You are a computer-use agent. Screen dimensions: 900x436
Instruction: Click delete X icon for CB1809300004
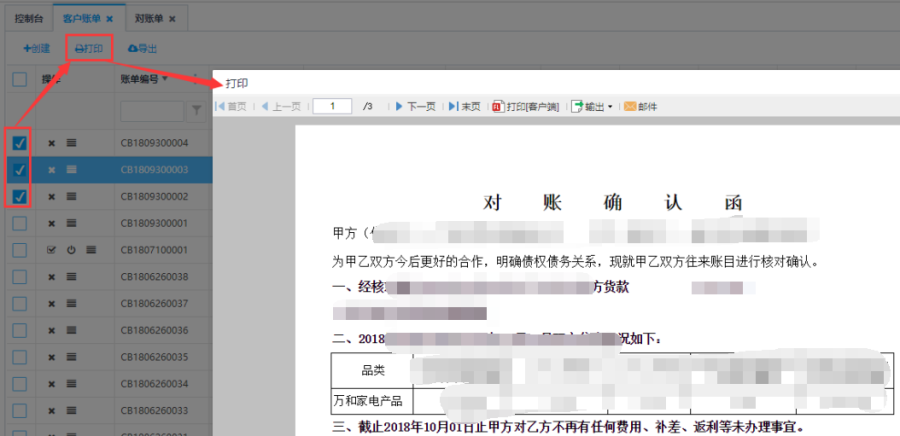pyautogui.click(x=51, y=143)
